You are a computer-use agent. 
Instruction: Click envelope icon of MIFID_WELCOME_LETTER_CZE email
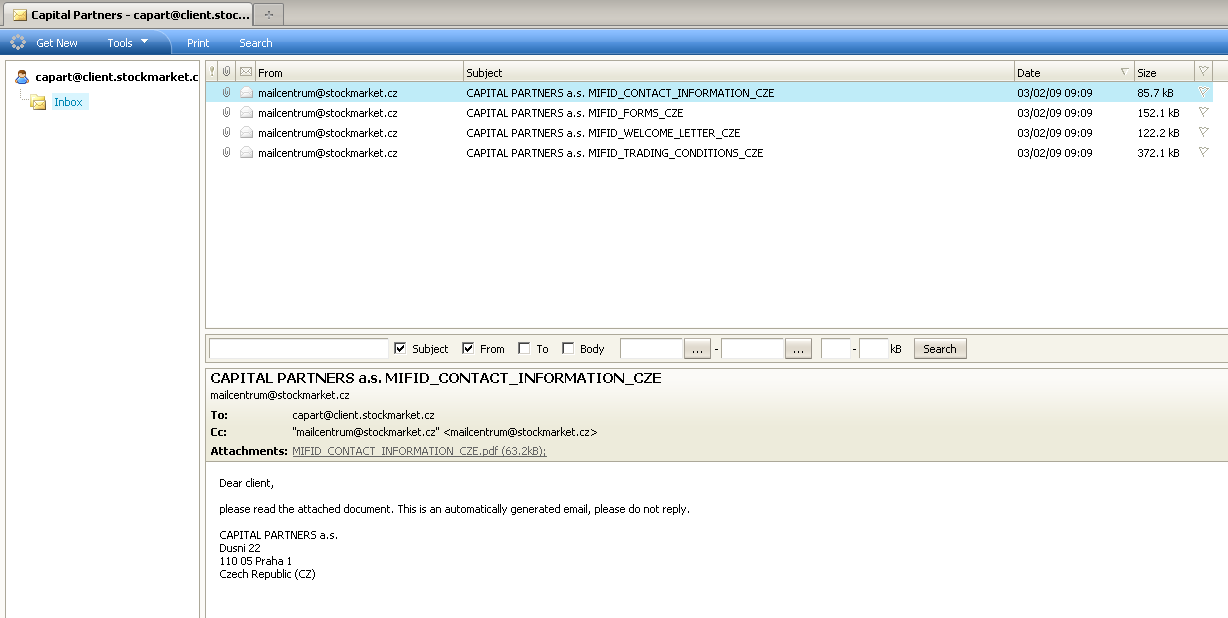coord(246,132)
